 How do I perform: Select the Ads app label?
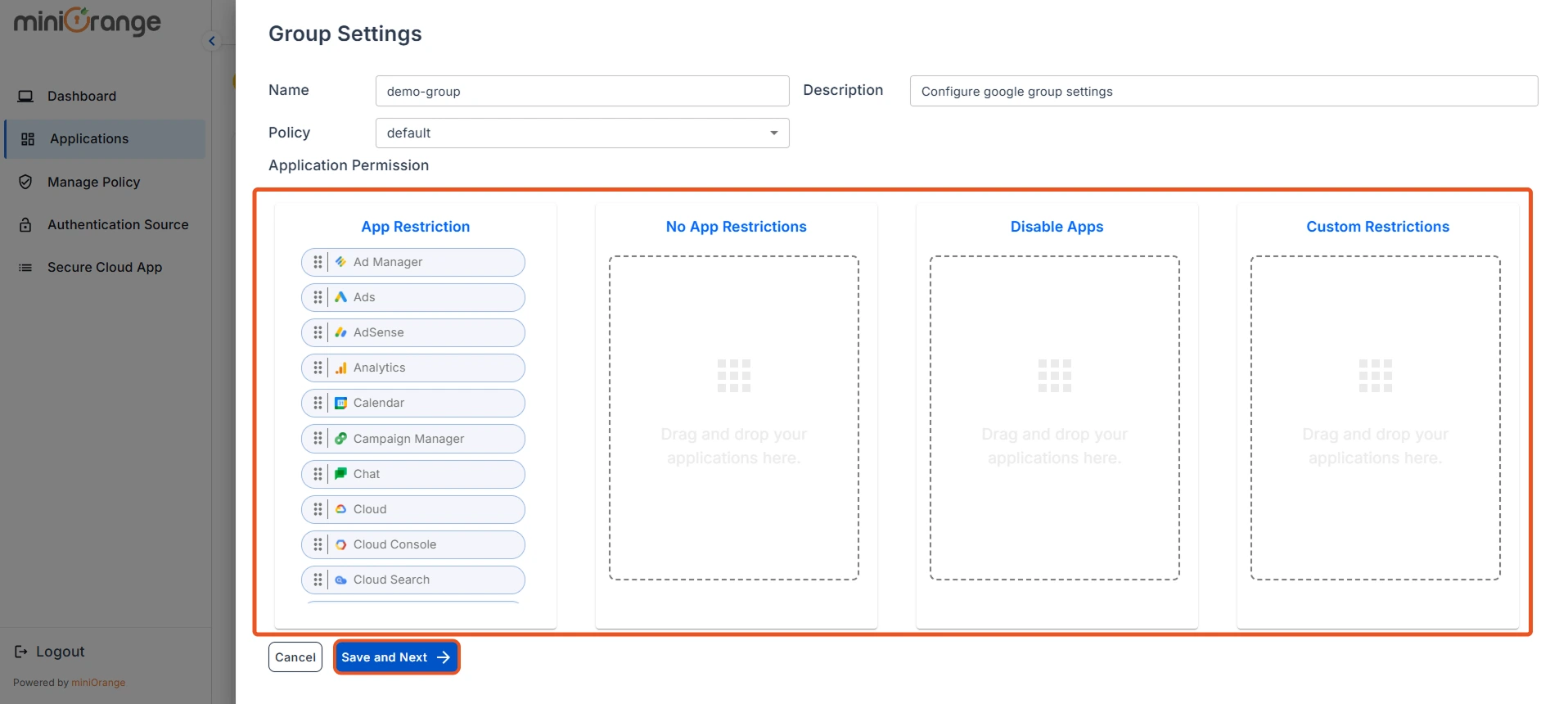tap(364, 297)
